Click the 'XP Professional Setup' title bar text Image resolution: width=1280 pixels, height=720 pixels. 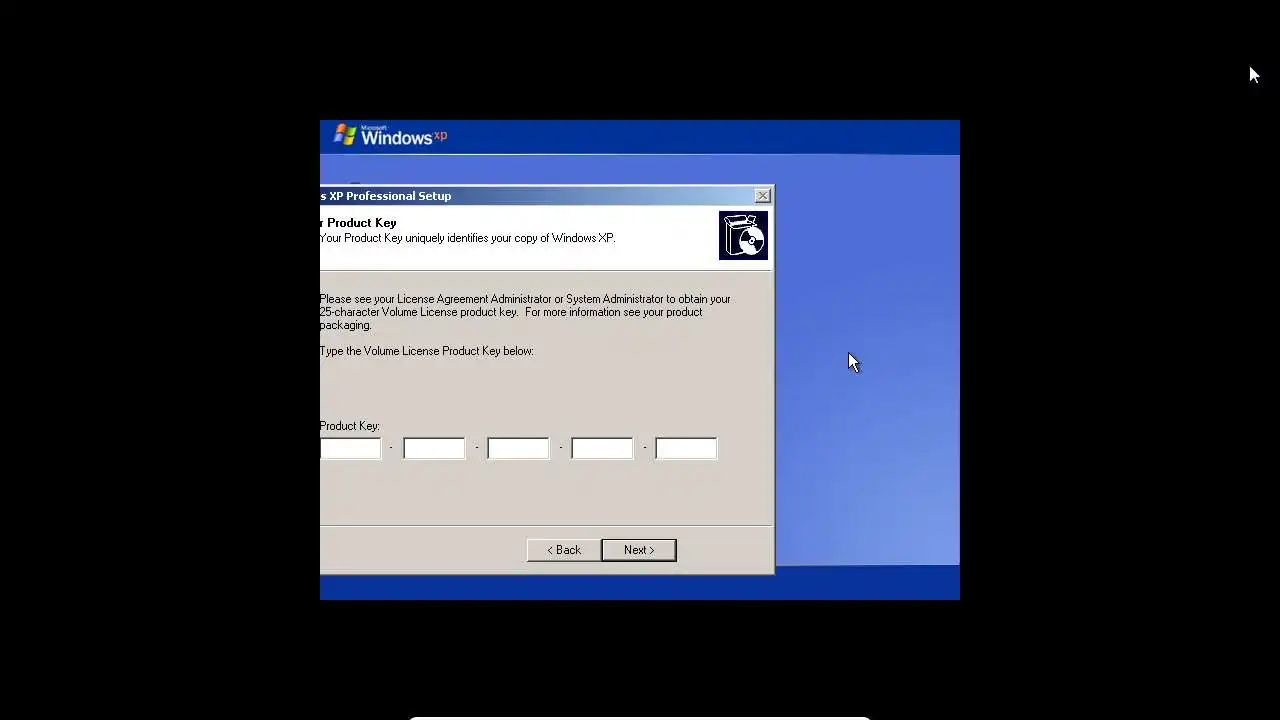[386, 196]
